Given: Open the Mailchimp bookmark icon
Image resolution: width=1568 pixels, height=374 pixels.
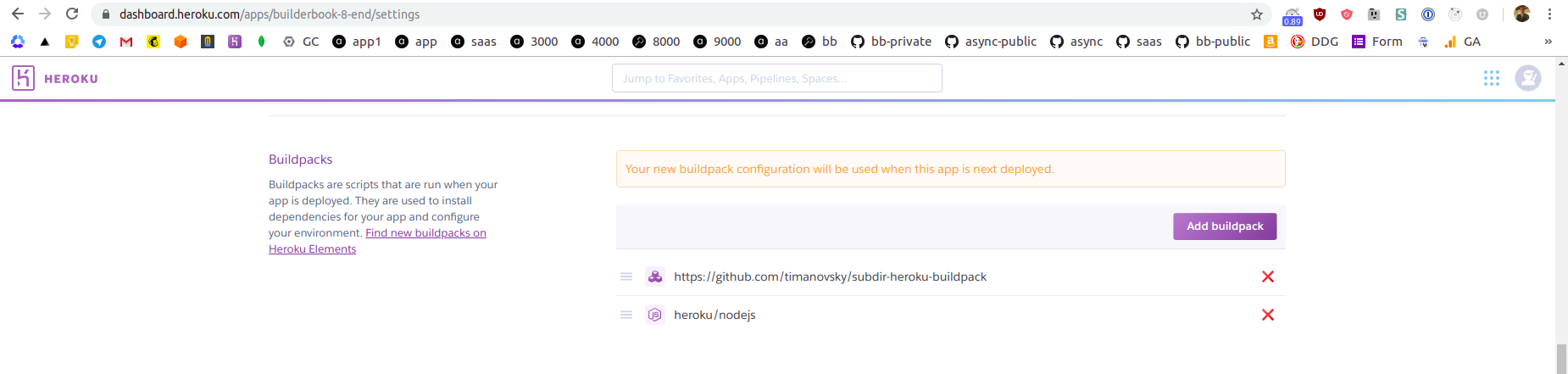Looking at the screenshot, I should 153,42.
